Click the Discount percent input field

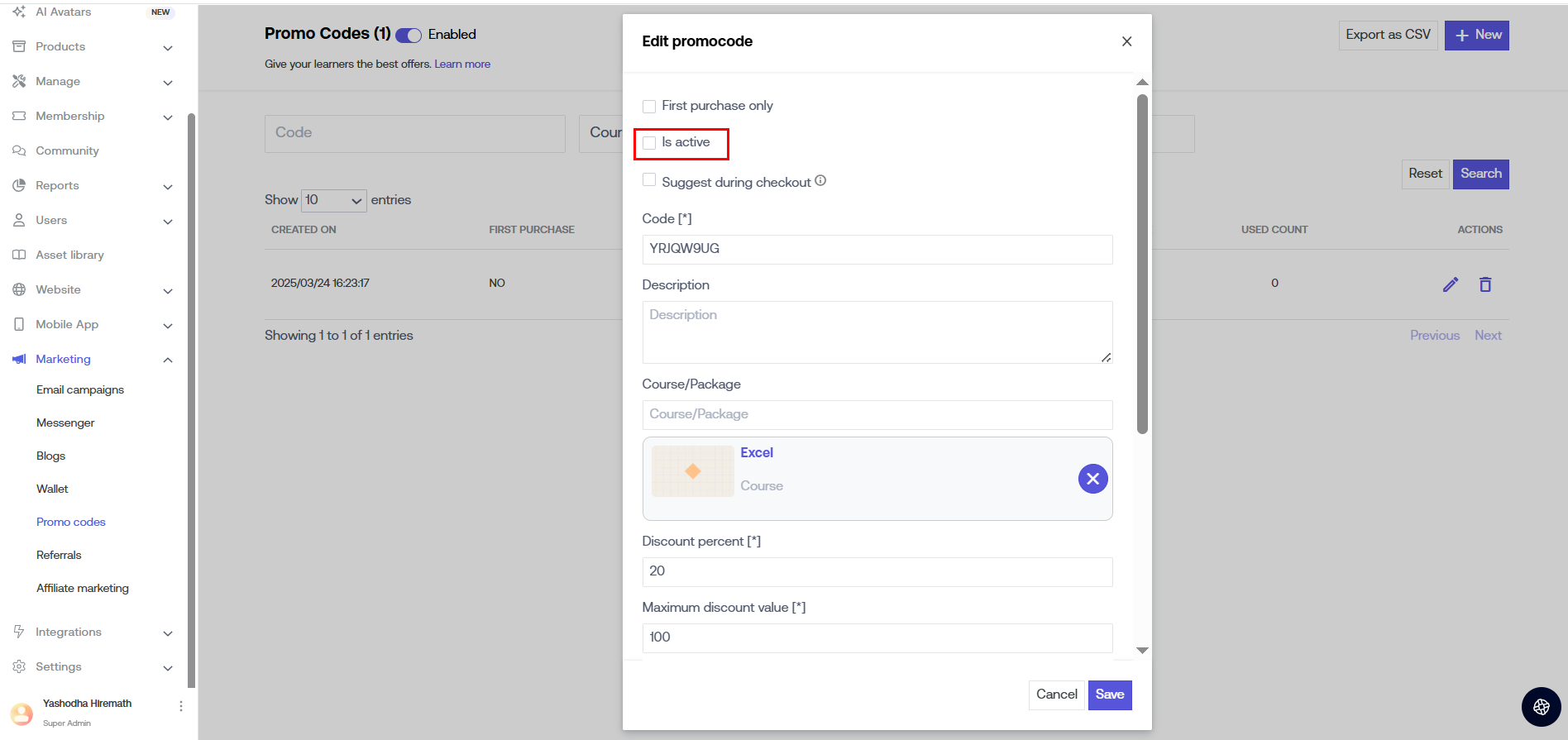(x=877, y=571)
